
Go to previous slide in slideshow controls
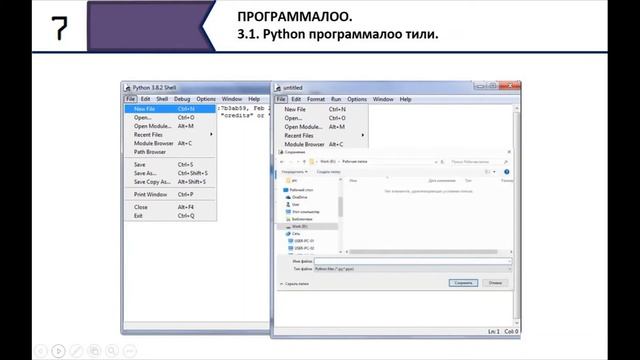[41, 351]
